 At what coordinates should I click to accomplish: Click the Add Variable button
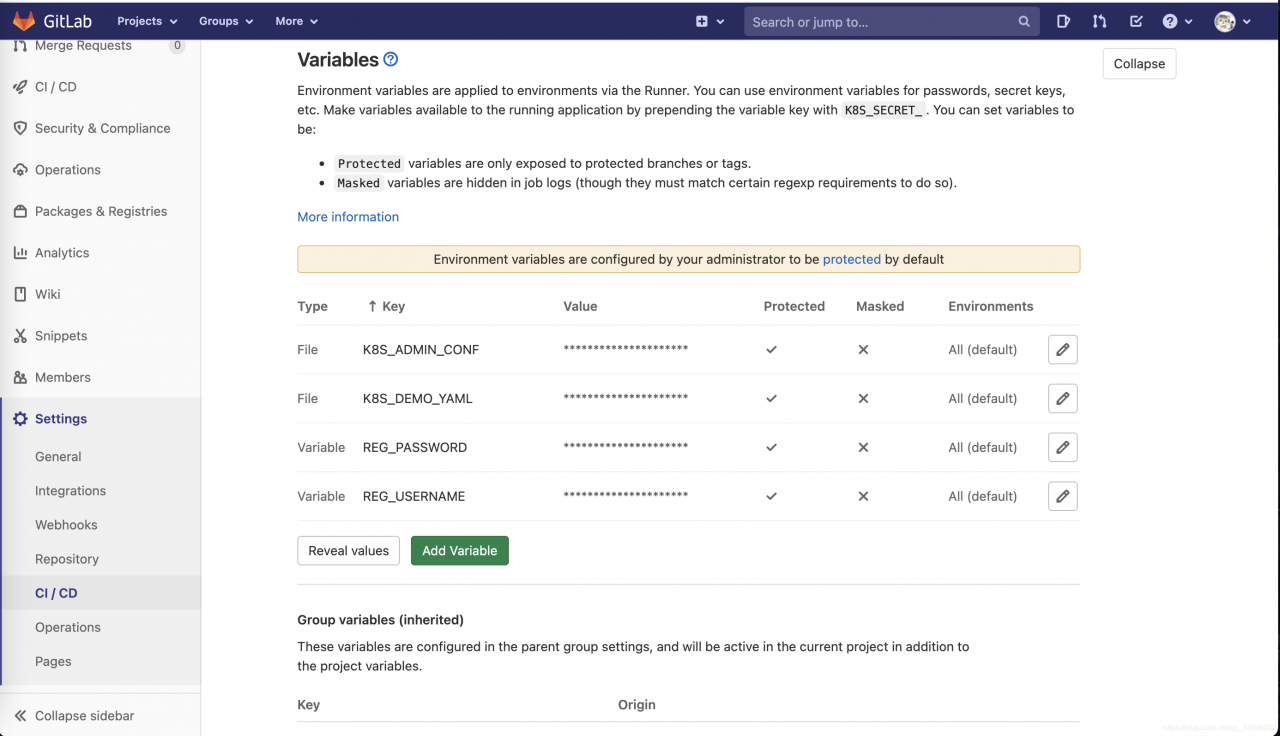pos(460,551)
